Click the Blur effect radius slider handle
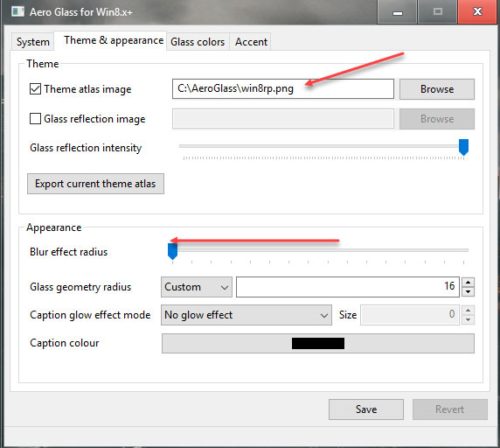500x448 pixels. [x=172, y=251]
